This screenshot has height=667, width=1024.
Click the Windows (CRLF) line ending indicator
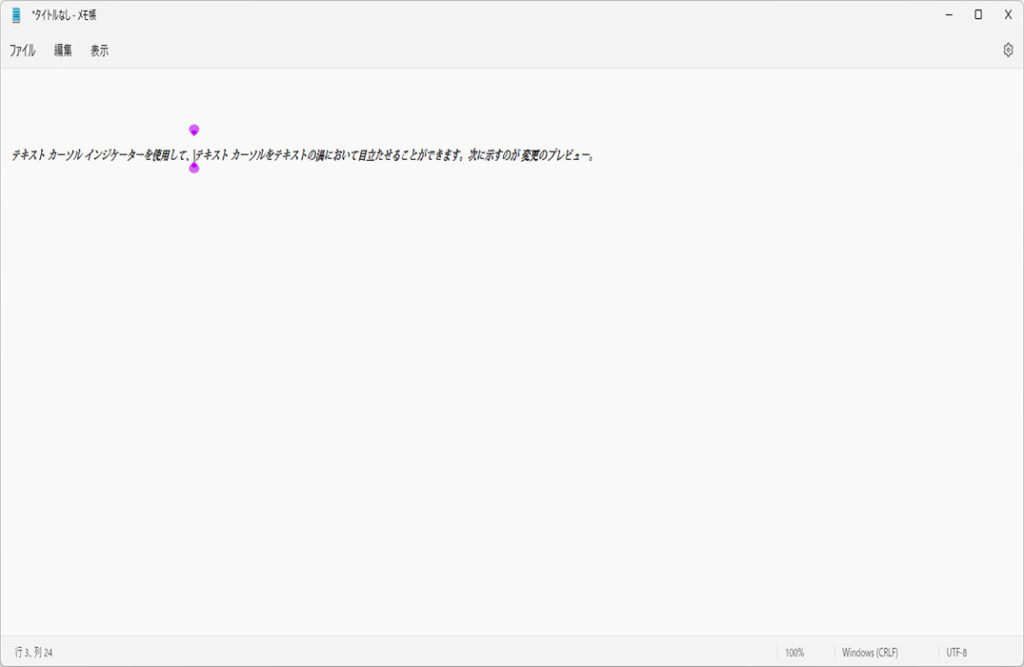point(869,652)
